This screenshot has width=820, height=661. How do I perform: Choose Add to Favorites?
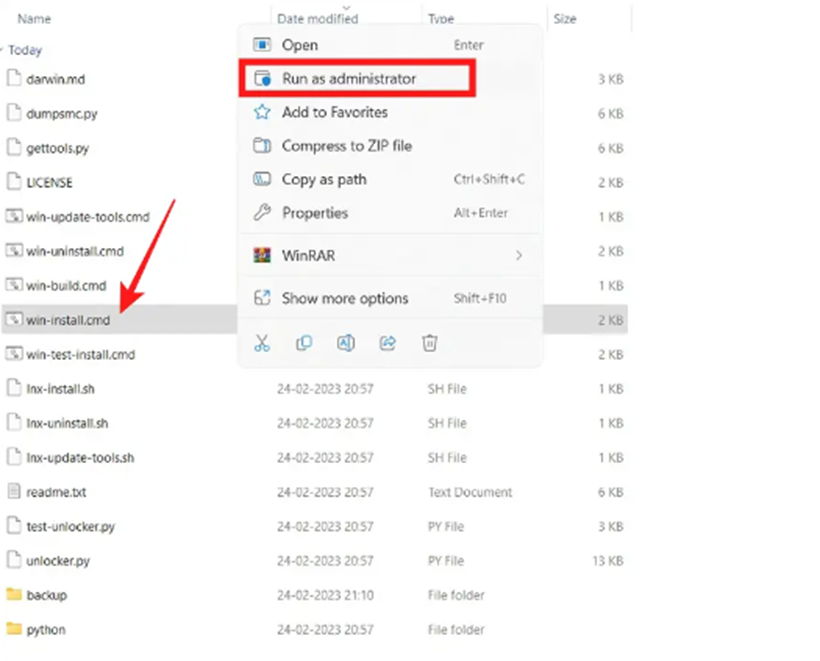coord(390,112)
